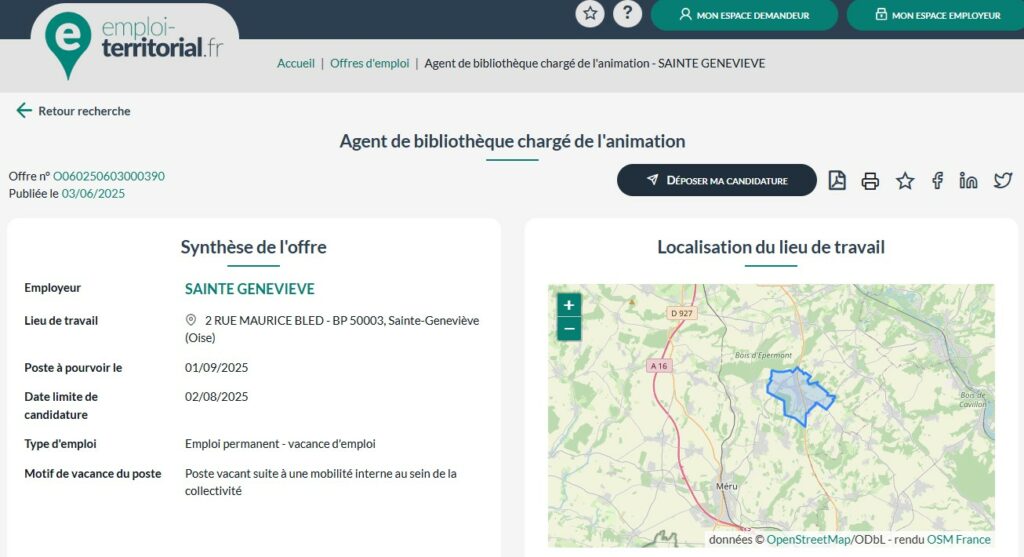The height and width of the screenshot is (557, 1024).
Task: Click the Retour recherche text
Action: click(84, 111)
